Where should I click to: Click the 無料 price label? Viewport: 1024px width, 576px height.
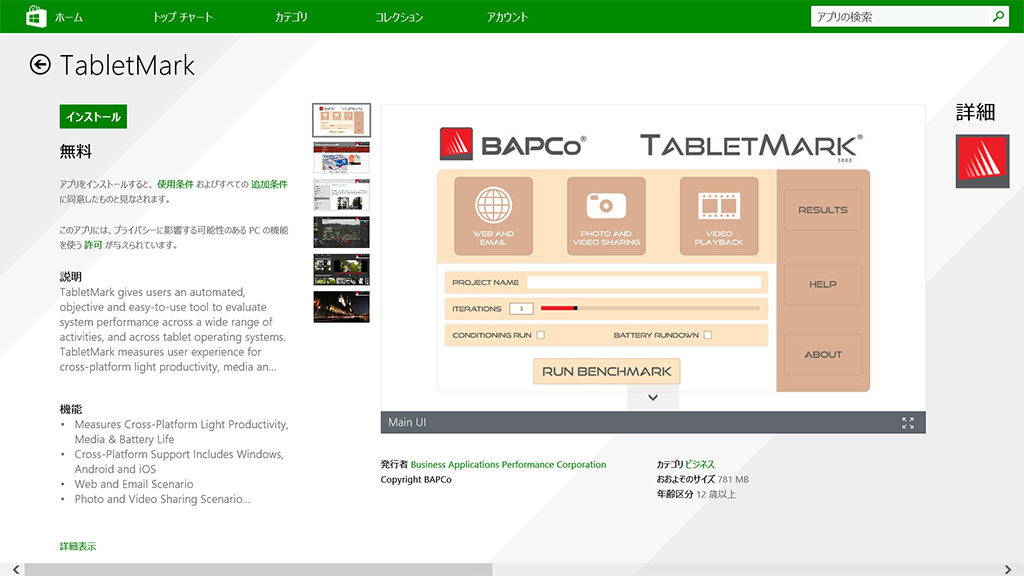click(x=76, y=152)
